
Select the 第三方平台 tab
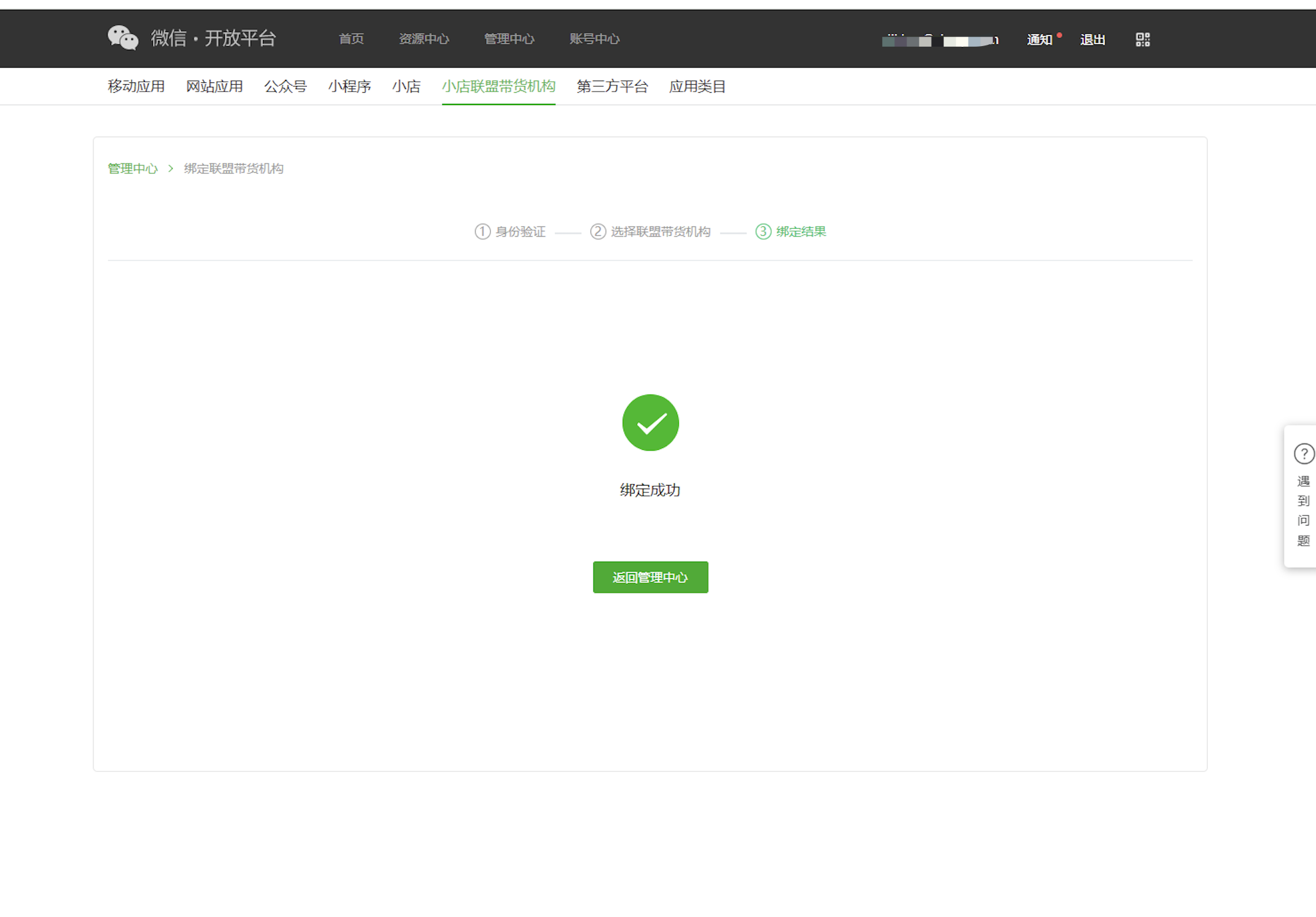tap(612, 87)
